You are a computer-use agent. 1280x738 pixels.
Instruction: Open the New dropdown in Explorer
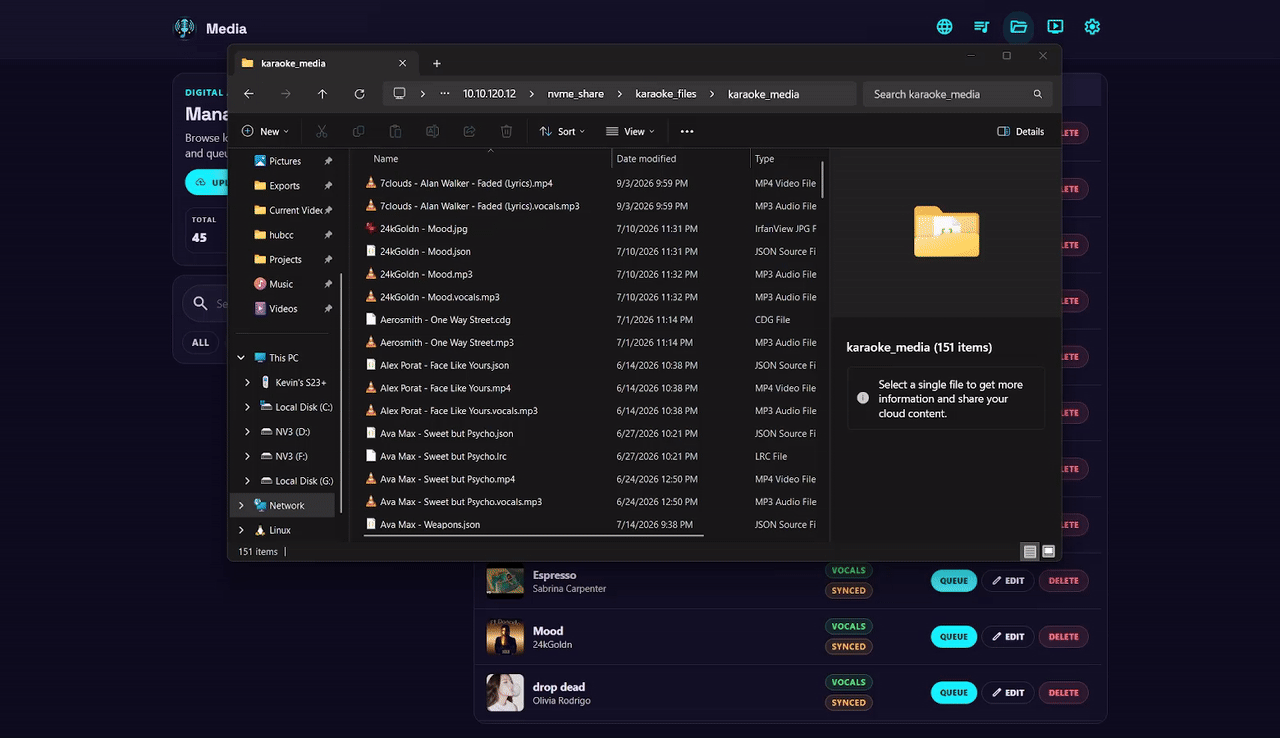click(x=265, y=131)
